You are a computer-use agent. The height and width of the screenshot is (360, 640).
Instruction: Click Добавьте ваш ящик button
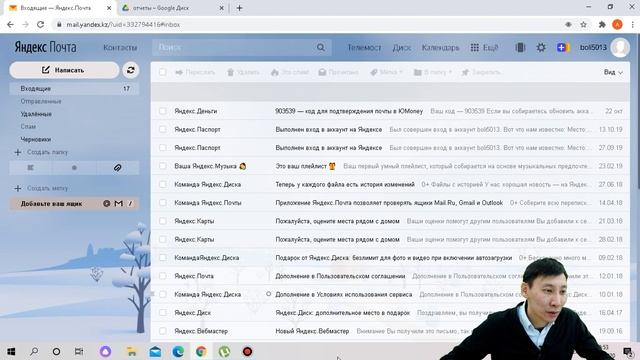[74, 203]
